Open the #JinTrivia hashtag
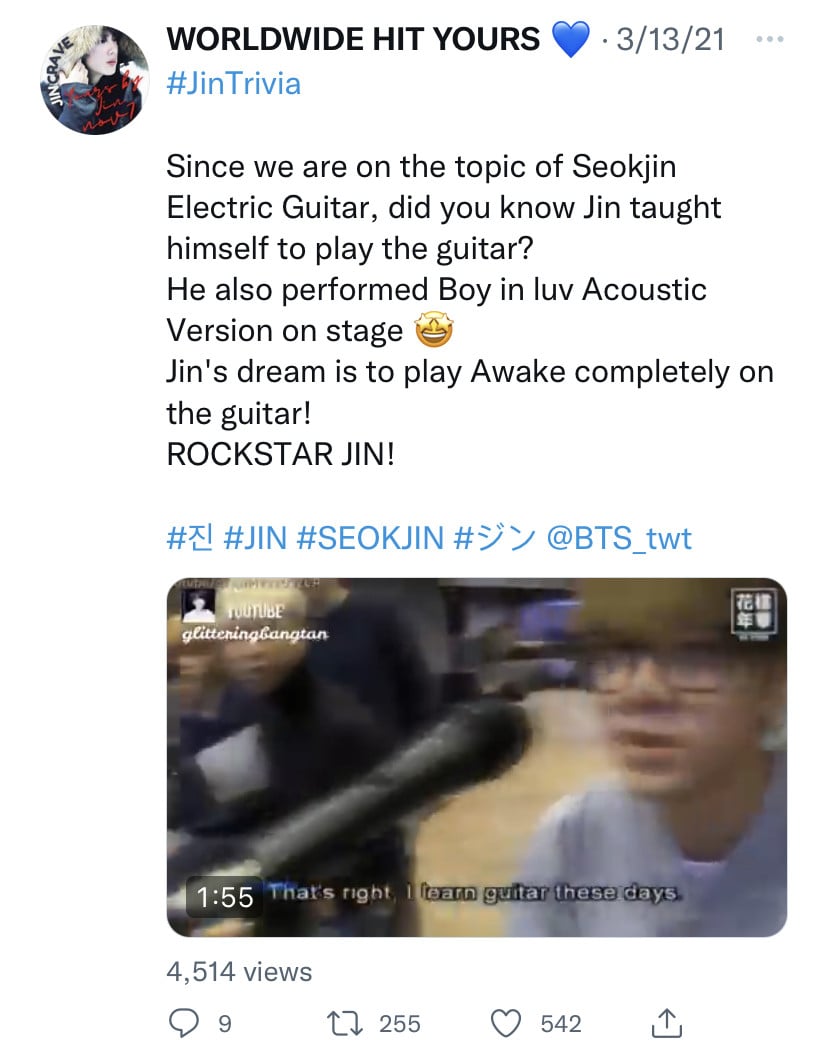 click(233, 84)
